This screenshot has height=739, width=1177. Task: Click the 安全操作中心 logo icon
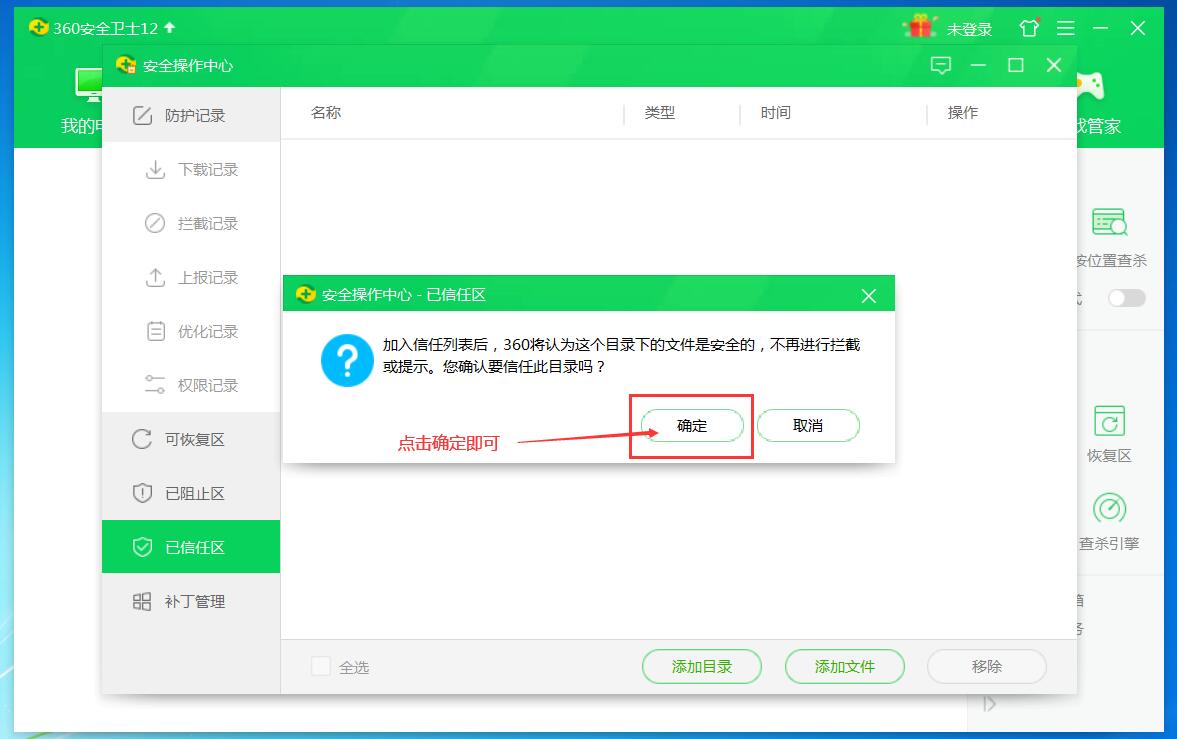(x=126, y=65)
